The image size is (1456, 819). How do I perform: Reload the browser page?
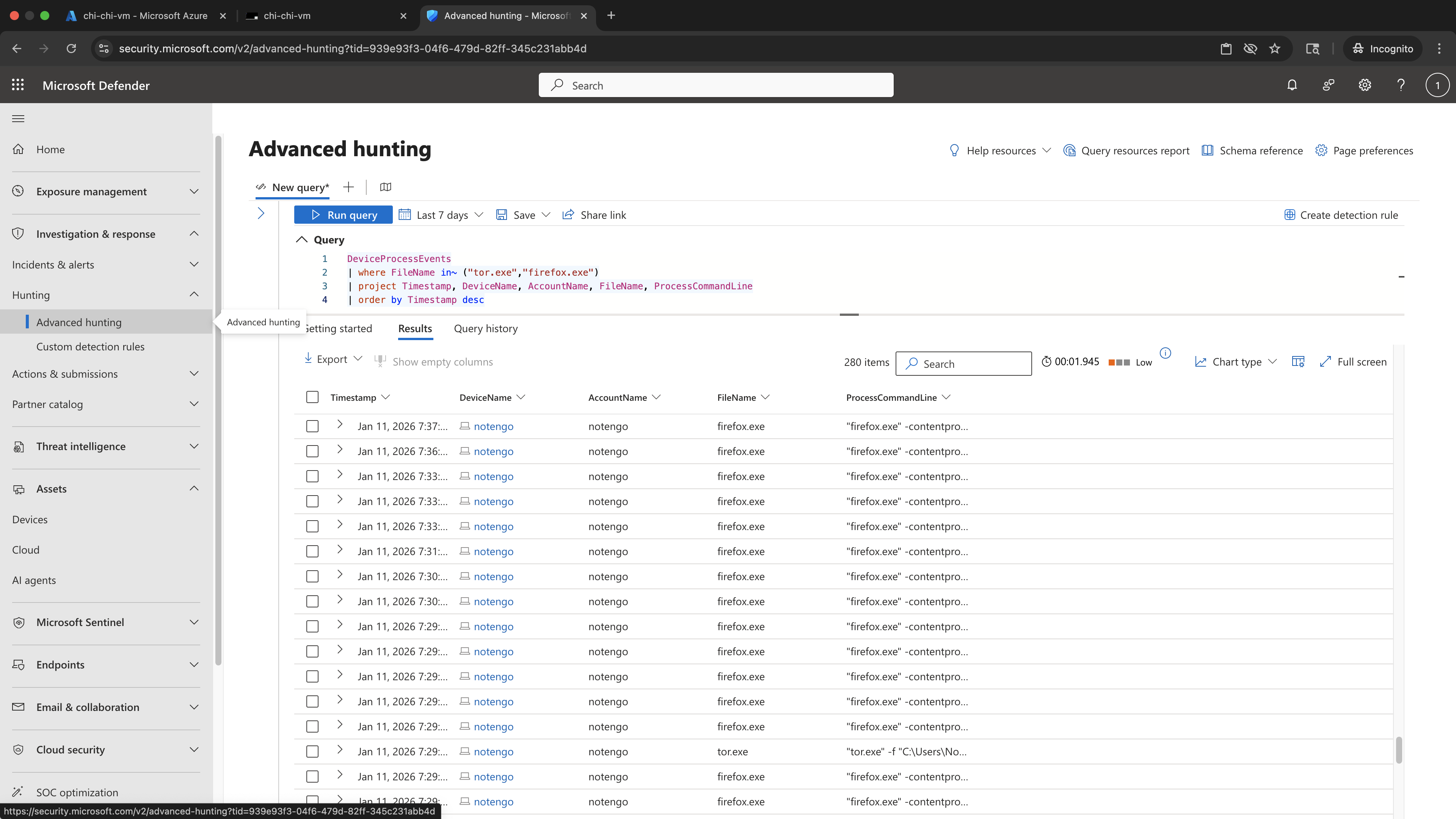tap(71, 49)
